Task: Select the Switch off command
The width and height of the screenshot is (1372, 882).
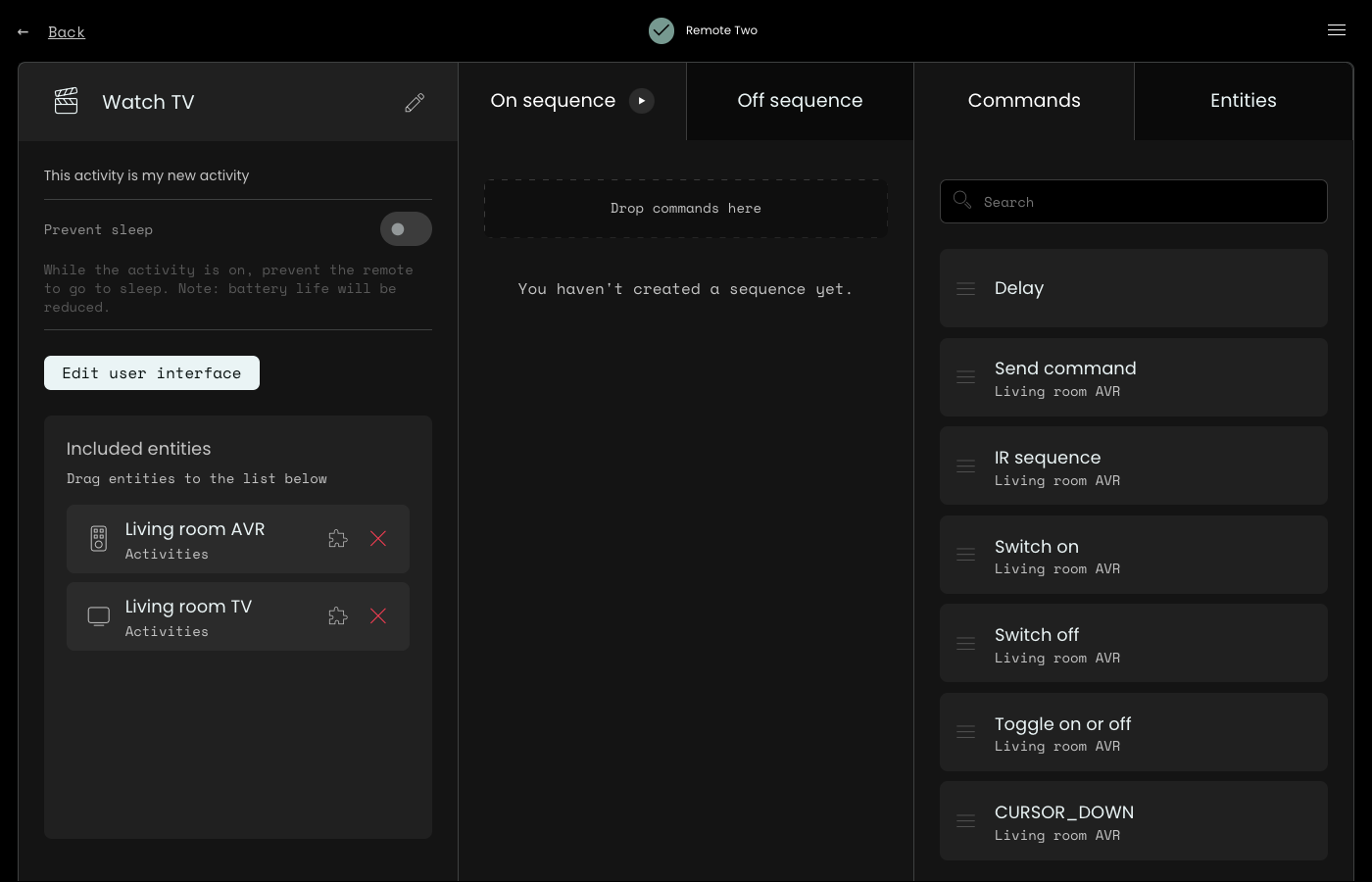Action: click(1134, 643)
